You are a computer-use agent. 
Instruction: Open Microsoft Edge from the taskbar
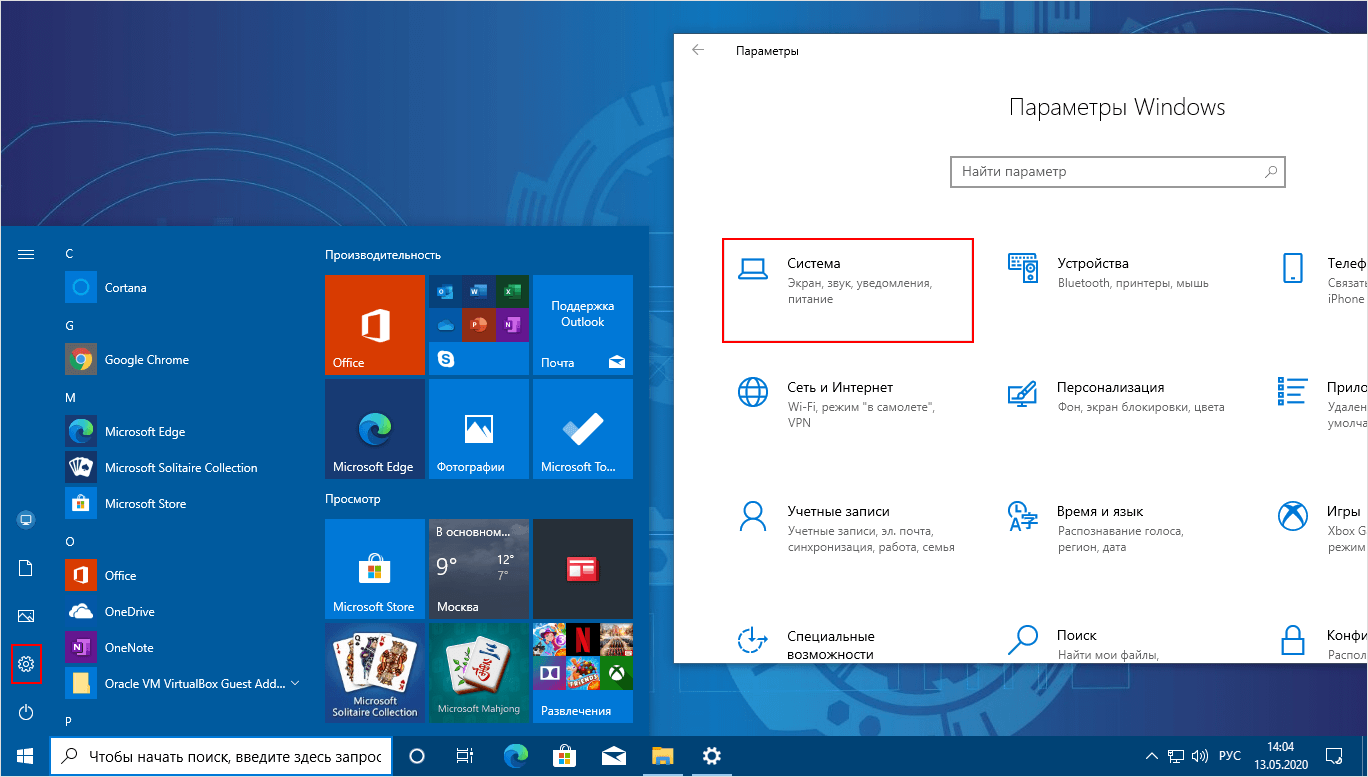click(515, 757)
